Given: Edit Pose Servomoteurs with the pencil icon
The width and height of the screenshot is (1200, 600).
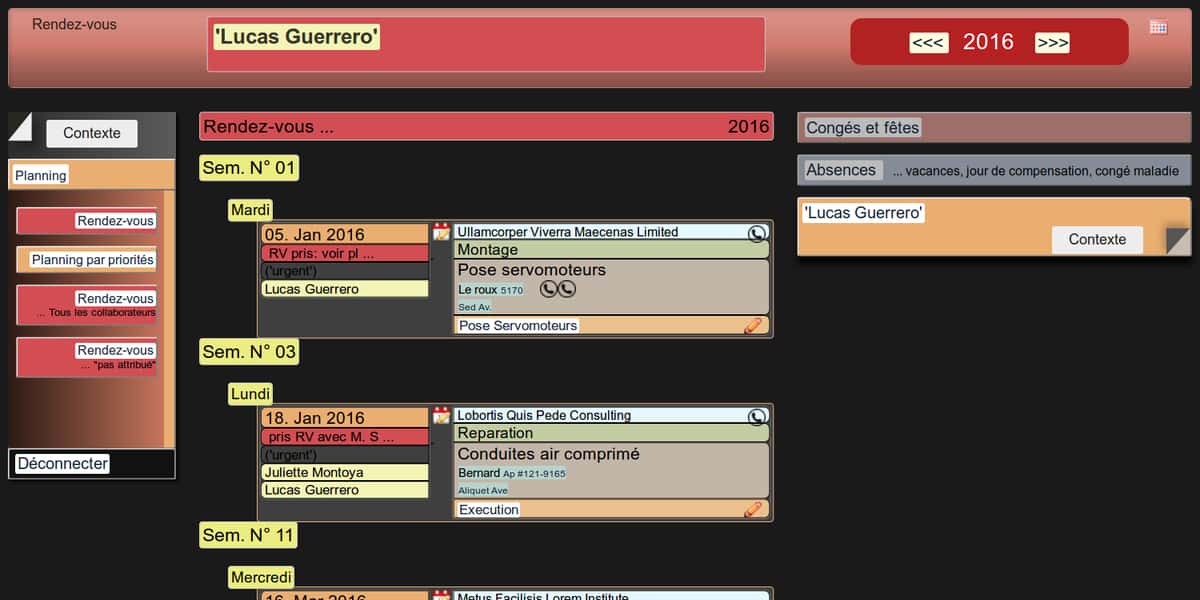Looking at the screenshot, I should (x=753, y=325).
